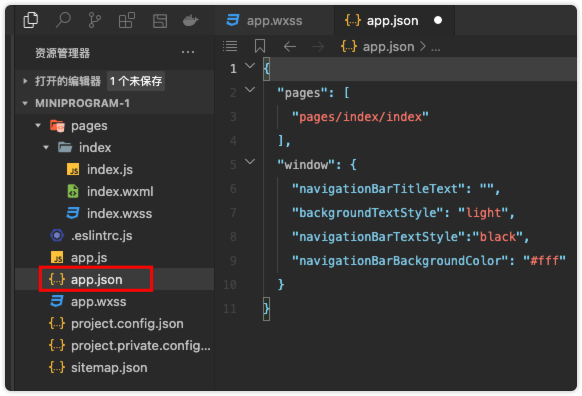Toggle the bookmark icon in editor toolbar
This screenshot has height=396, width=582.
point(260,46)
